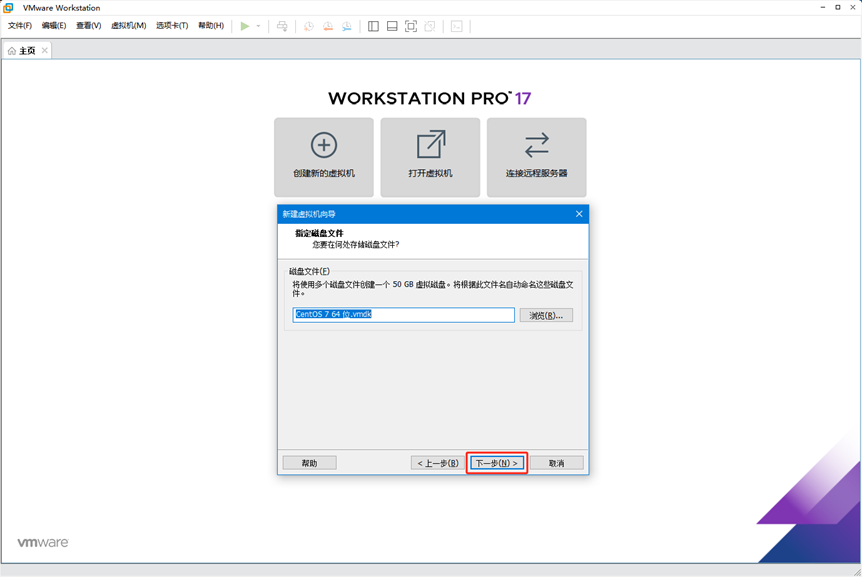Click the 帮助 button in wizard
Viewport: 862px width, 577px height.
310,463
